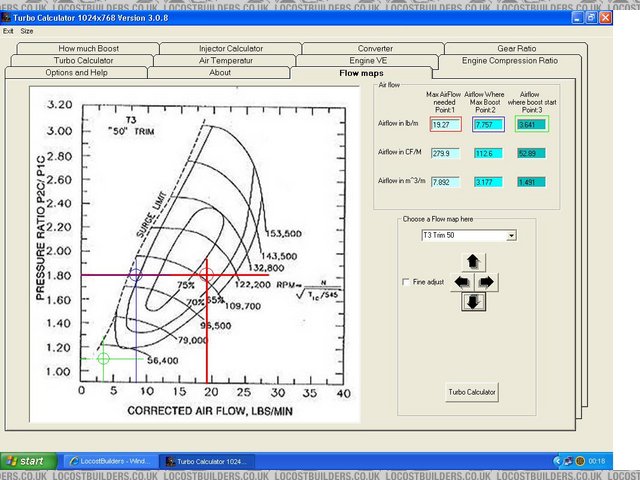
Task: Click the Windows start button
Action: tap(26, 461)
